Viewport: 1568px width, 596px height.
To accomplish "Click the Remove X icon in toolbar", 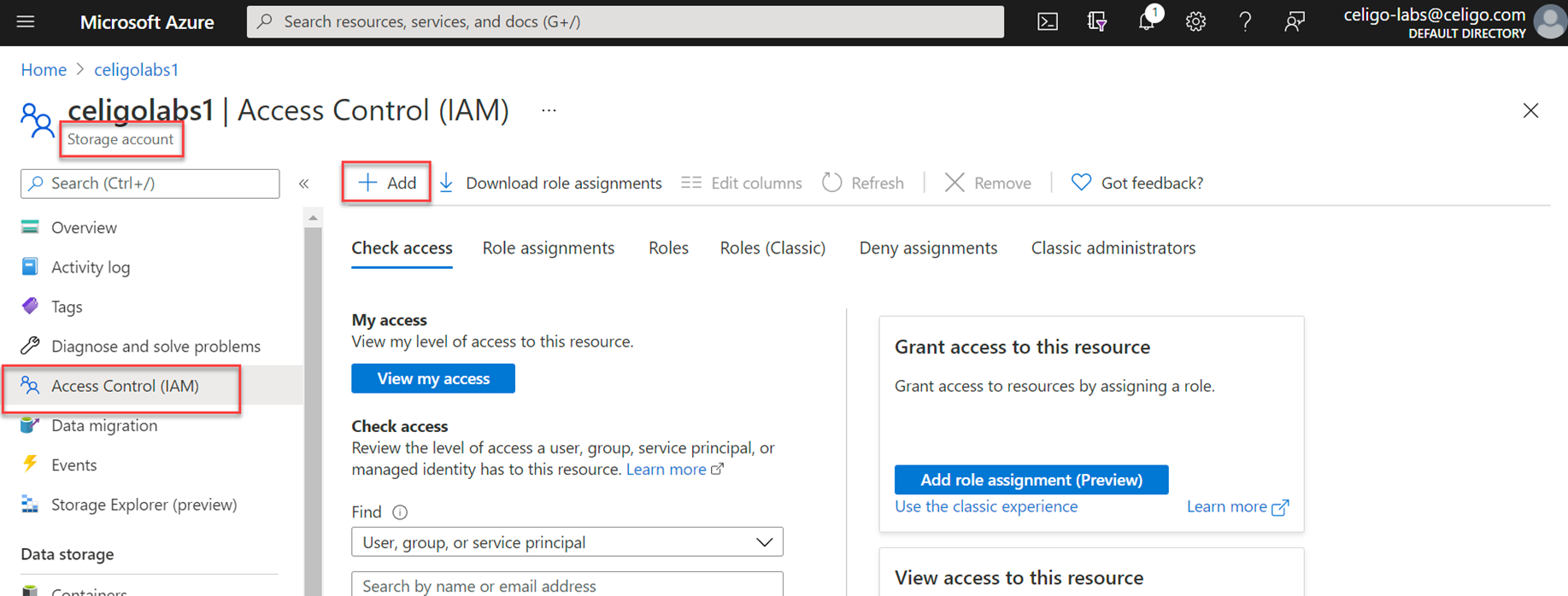I will point(954,183).
